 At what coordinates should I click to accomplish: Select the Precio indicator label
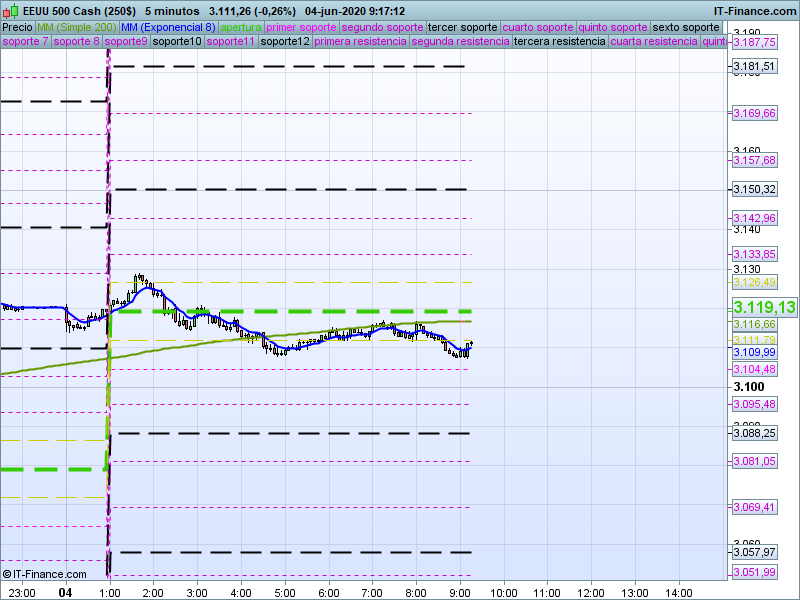[17, 27]
